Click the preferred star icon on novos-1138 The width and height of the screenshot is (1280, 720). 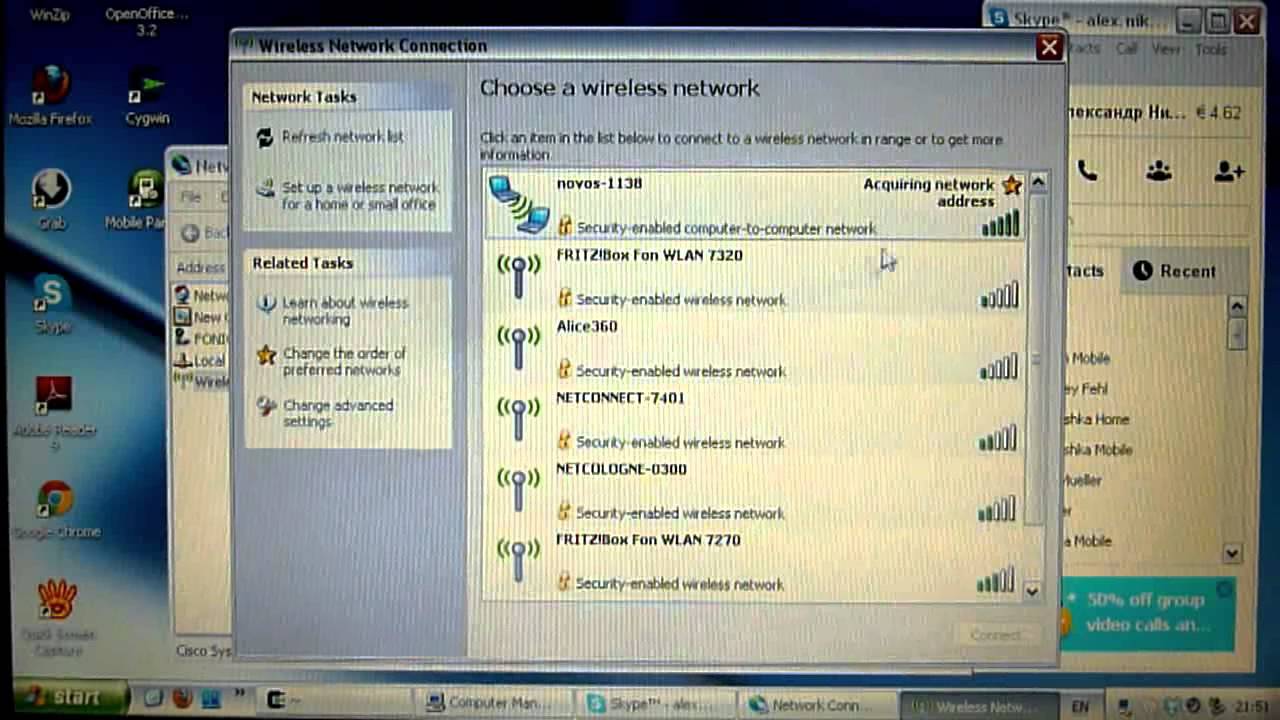(x=1011, y=185)
